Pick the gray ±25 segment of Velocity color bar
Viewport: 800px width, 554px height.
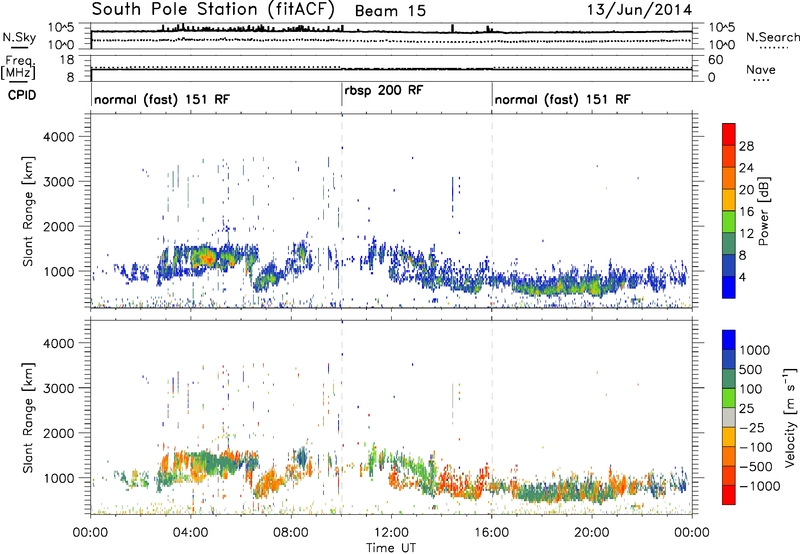point(729,417)
